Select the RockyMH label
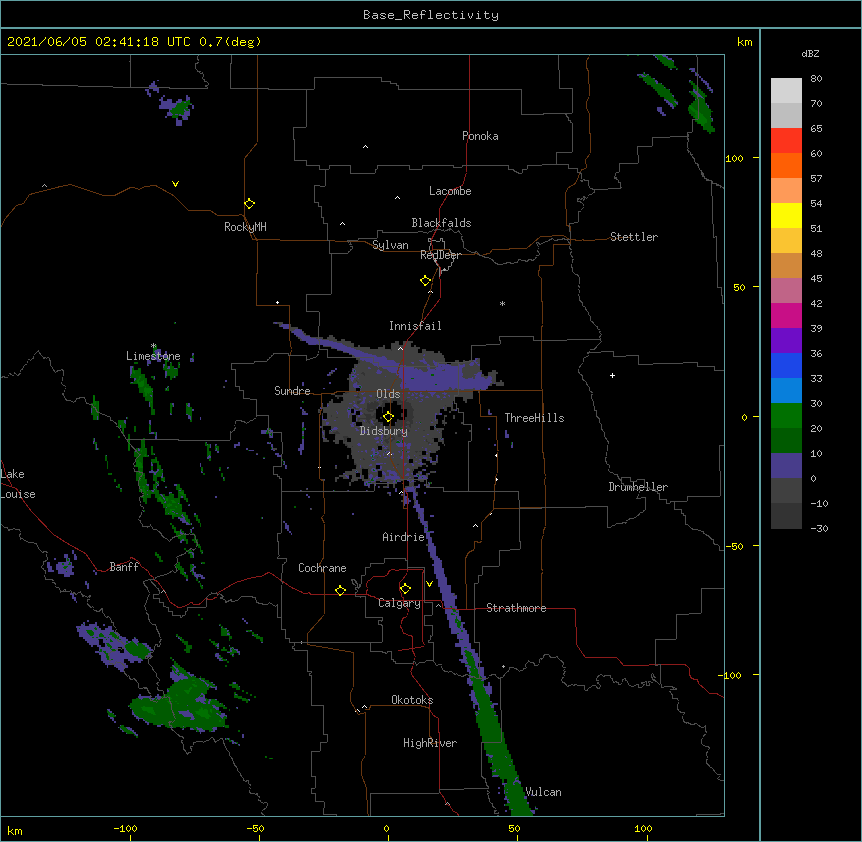This screenshot has height=842, width=862. tap(245, 227)
